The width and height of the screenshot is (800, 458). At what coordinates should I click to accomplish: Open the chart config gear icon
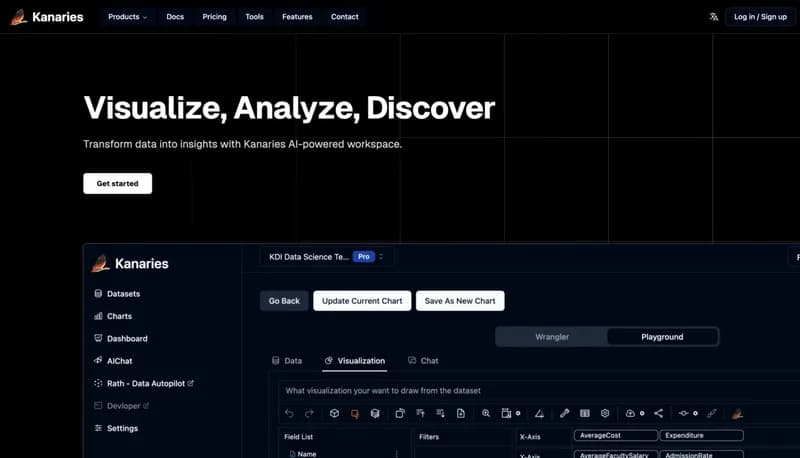(605, 413)
